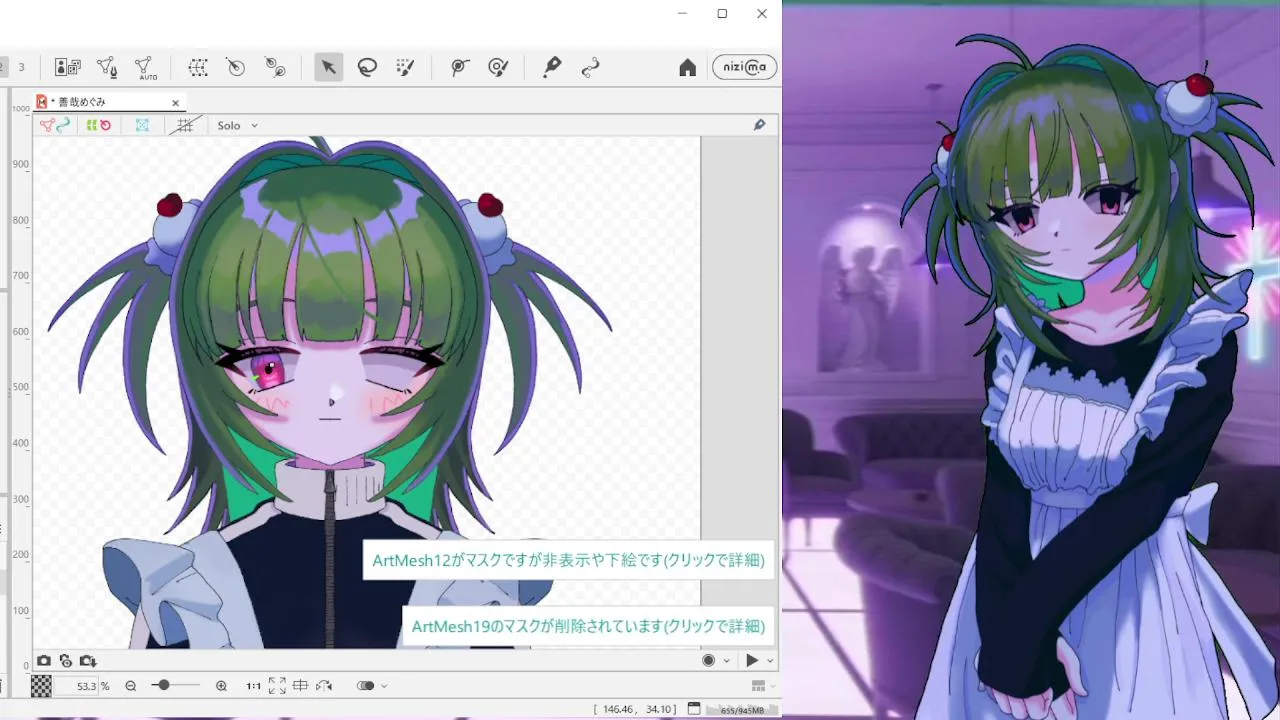
Task: Toggle the cyan bounding box display icon
Action: point(142,125)
